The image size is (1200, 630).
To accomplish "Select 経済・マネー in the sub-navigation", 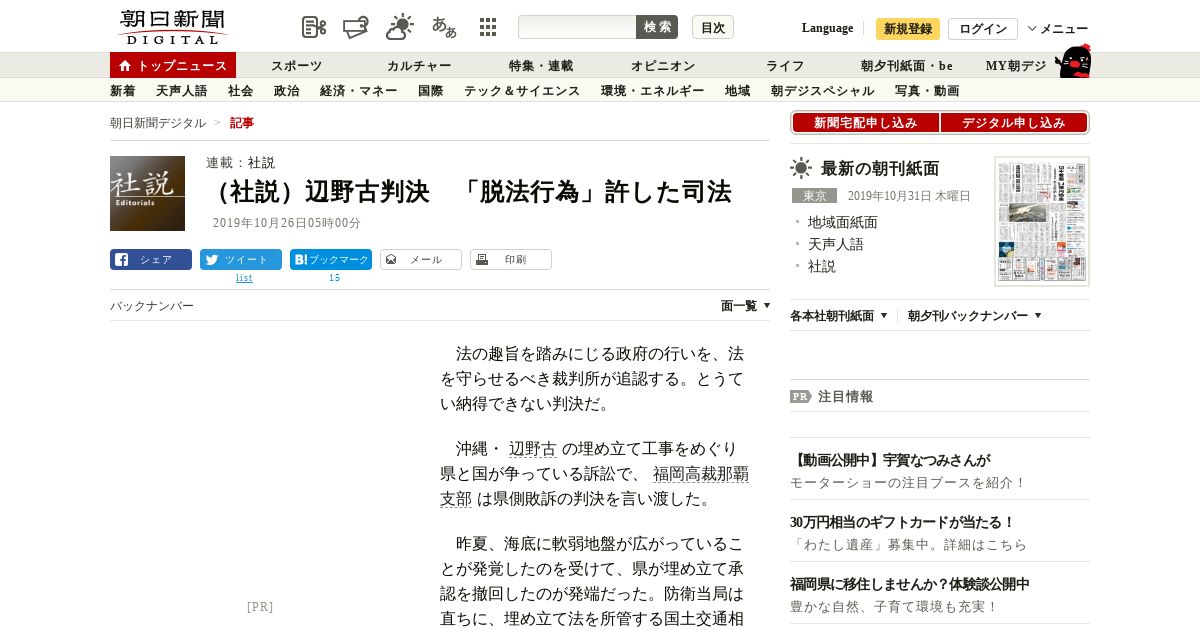I will pyautogui.click(x=359, y=90).
